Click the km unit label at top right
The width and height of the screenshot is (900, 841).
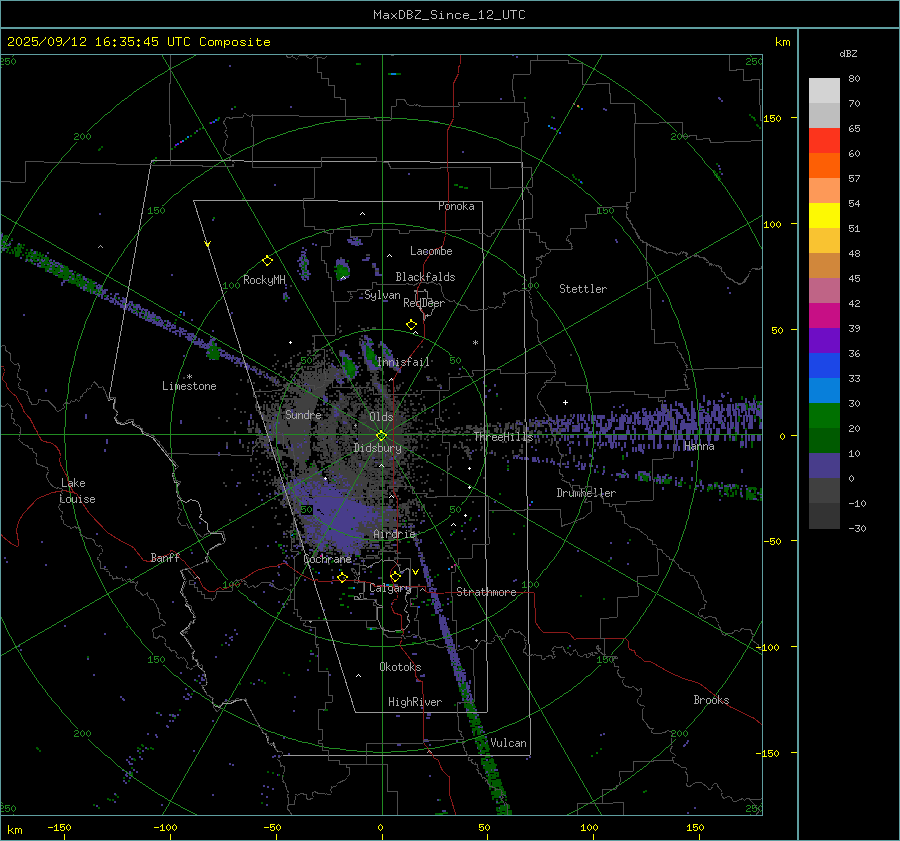782,42
